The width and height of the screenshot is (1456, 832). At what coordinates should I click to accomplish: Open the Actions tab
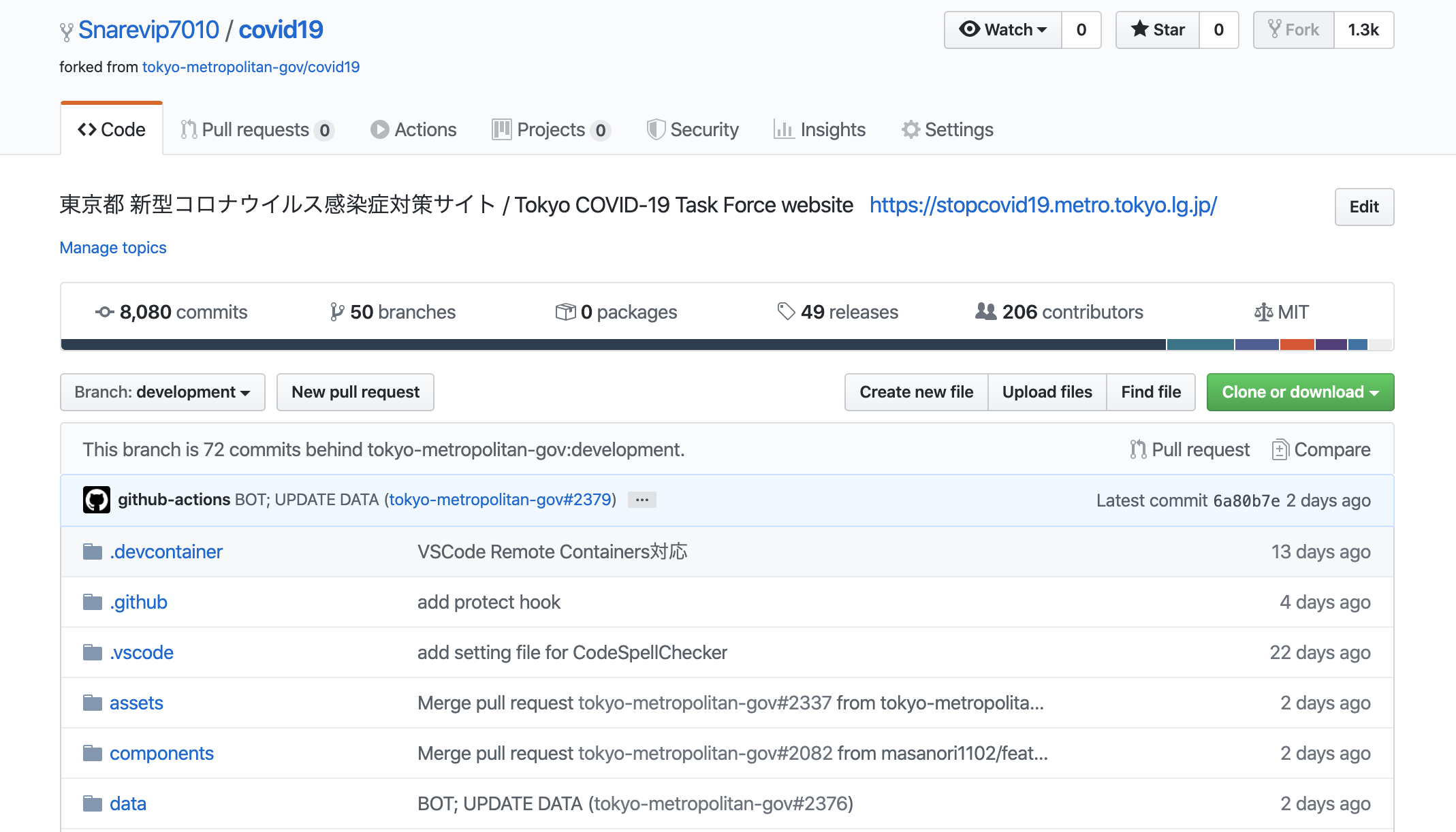413,129
